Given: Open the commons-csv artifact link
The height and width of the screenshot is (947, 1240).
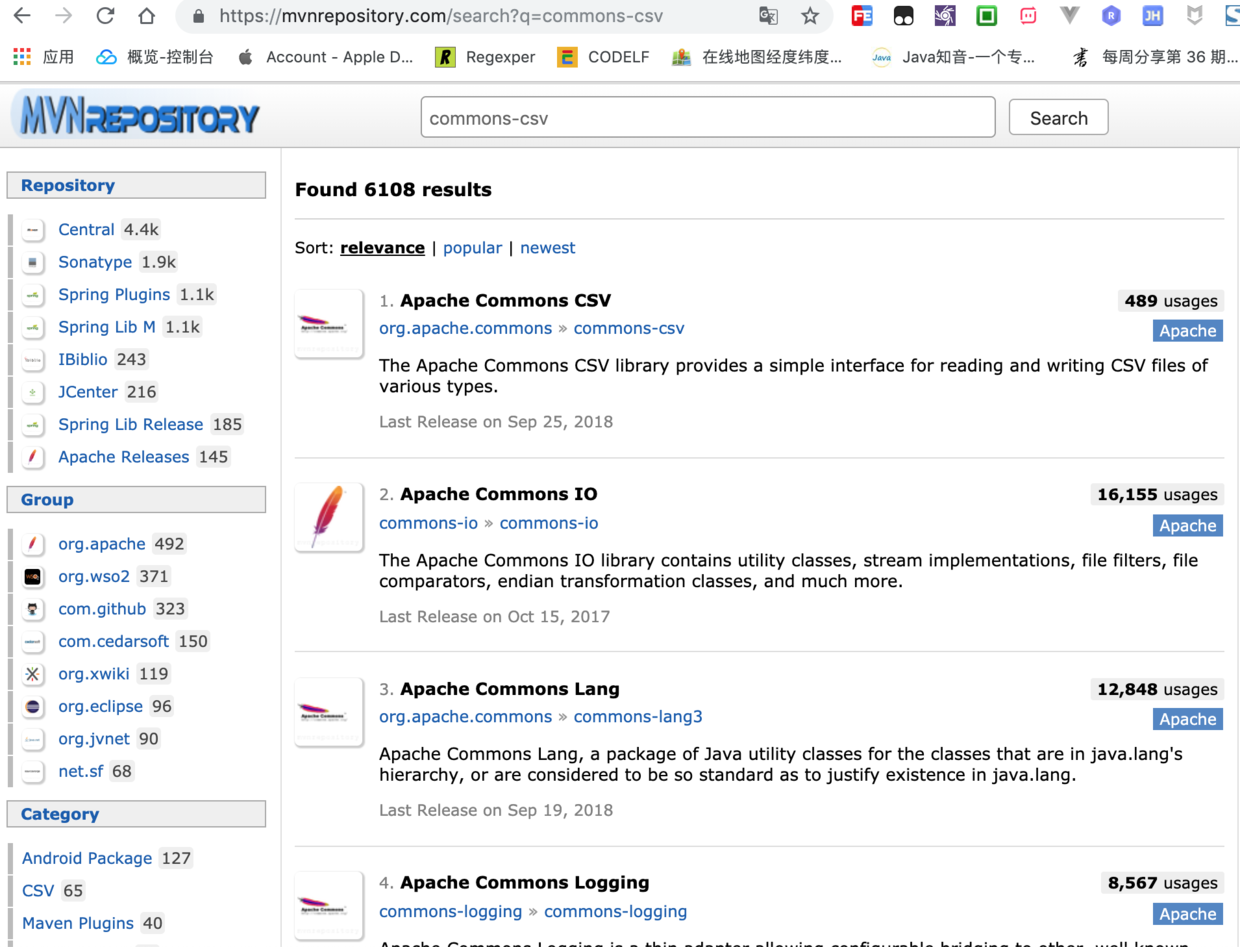Looking at the screenshot, I should tap(629, 328).
